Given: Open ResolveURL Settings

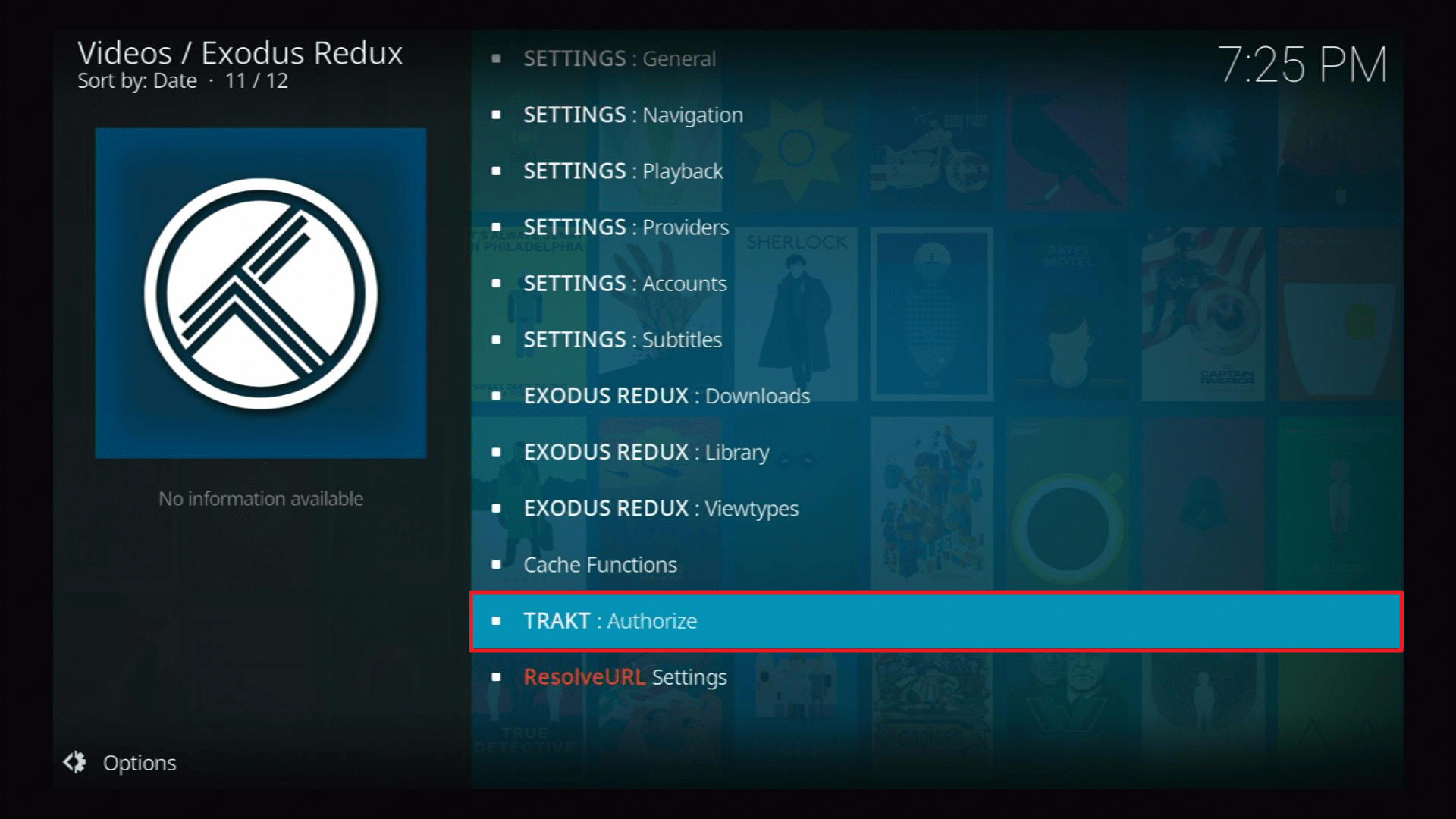Looking at the screenshot, I should click(625, 677).
